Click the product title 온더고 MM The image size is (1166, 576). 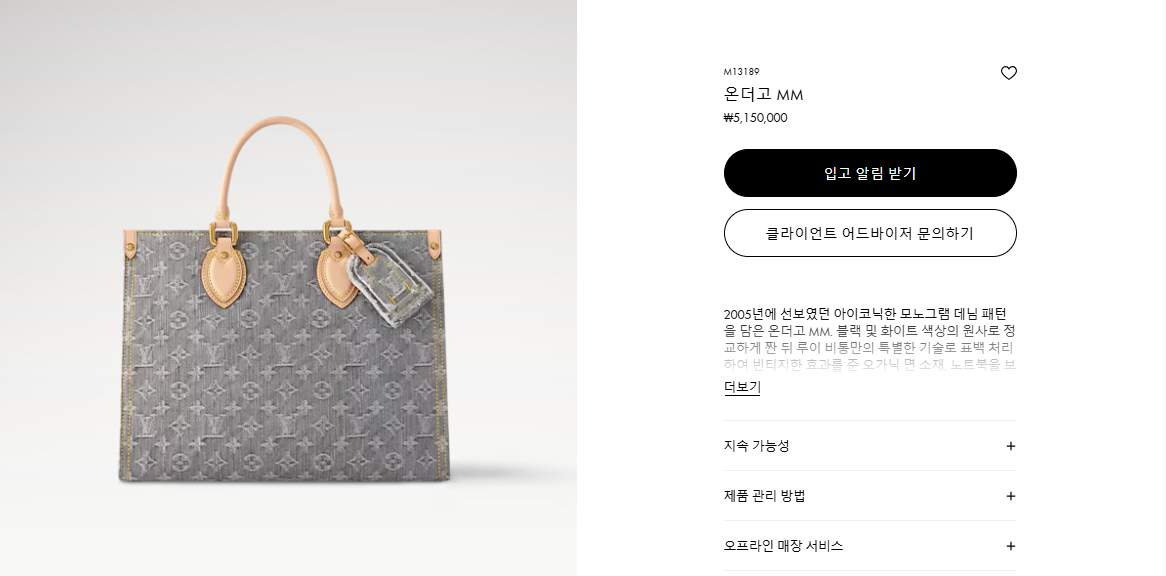point(764,95)
